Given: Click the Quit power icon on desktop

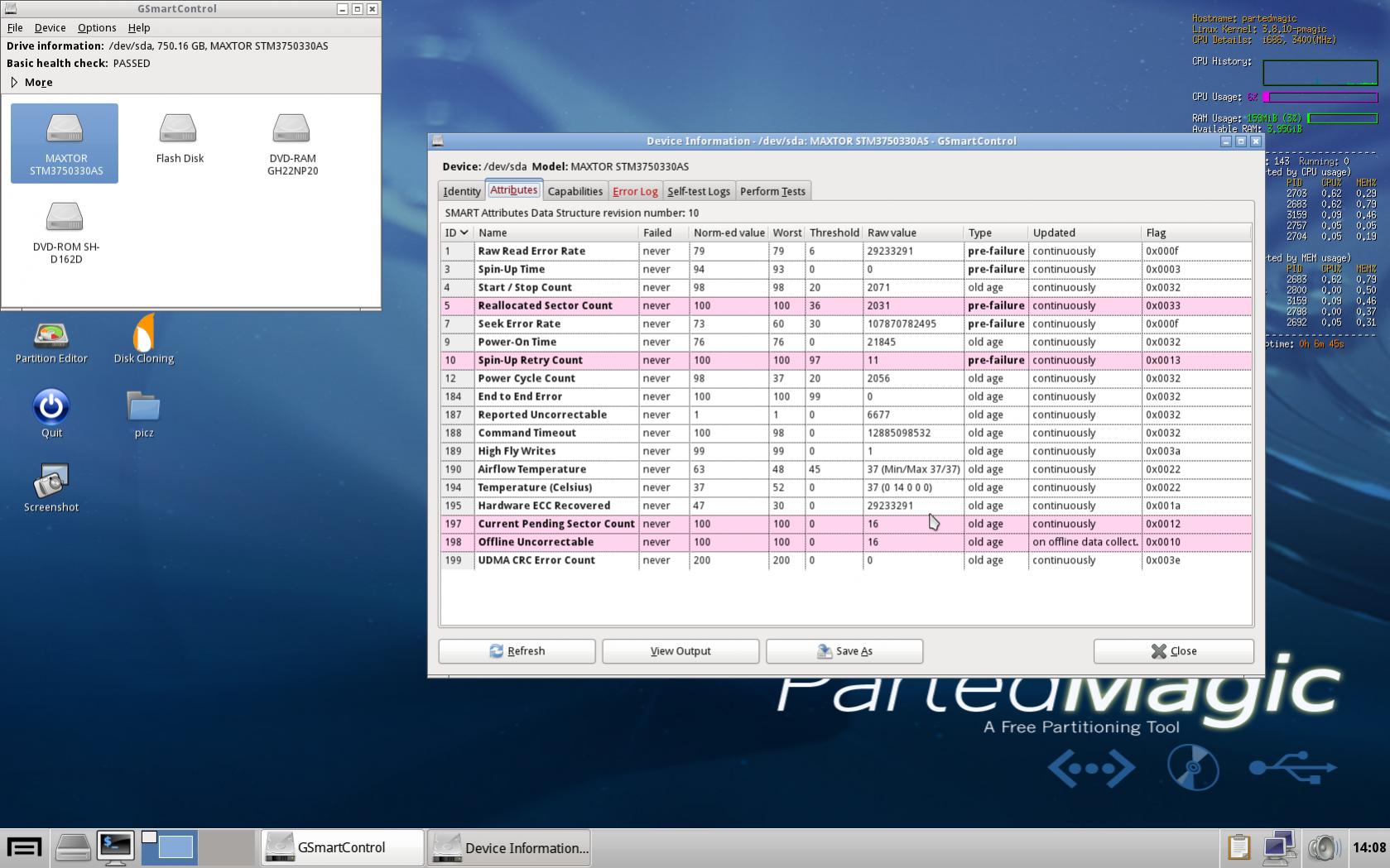Looking at the screenshot, I should click(51, 414).
